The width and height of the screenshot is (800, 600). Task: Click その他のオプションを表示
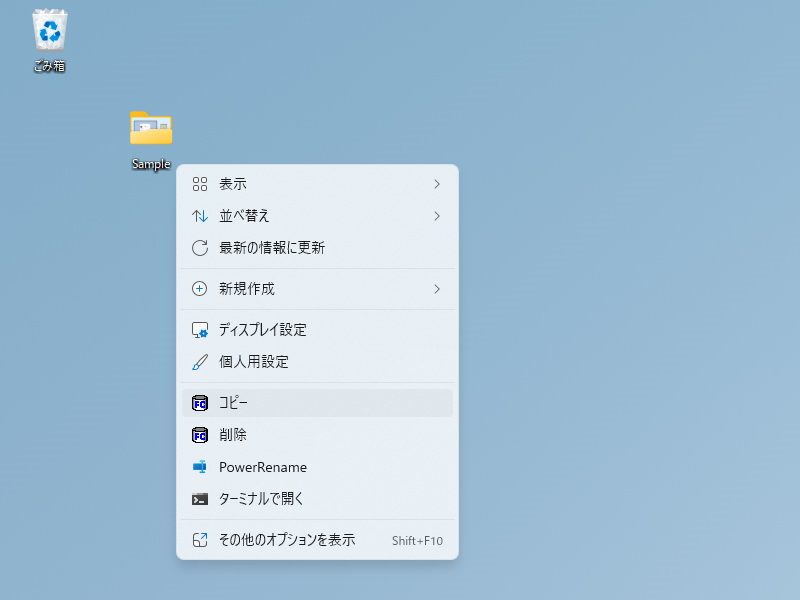tap(287, 540)
